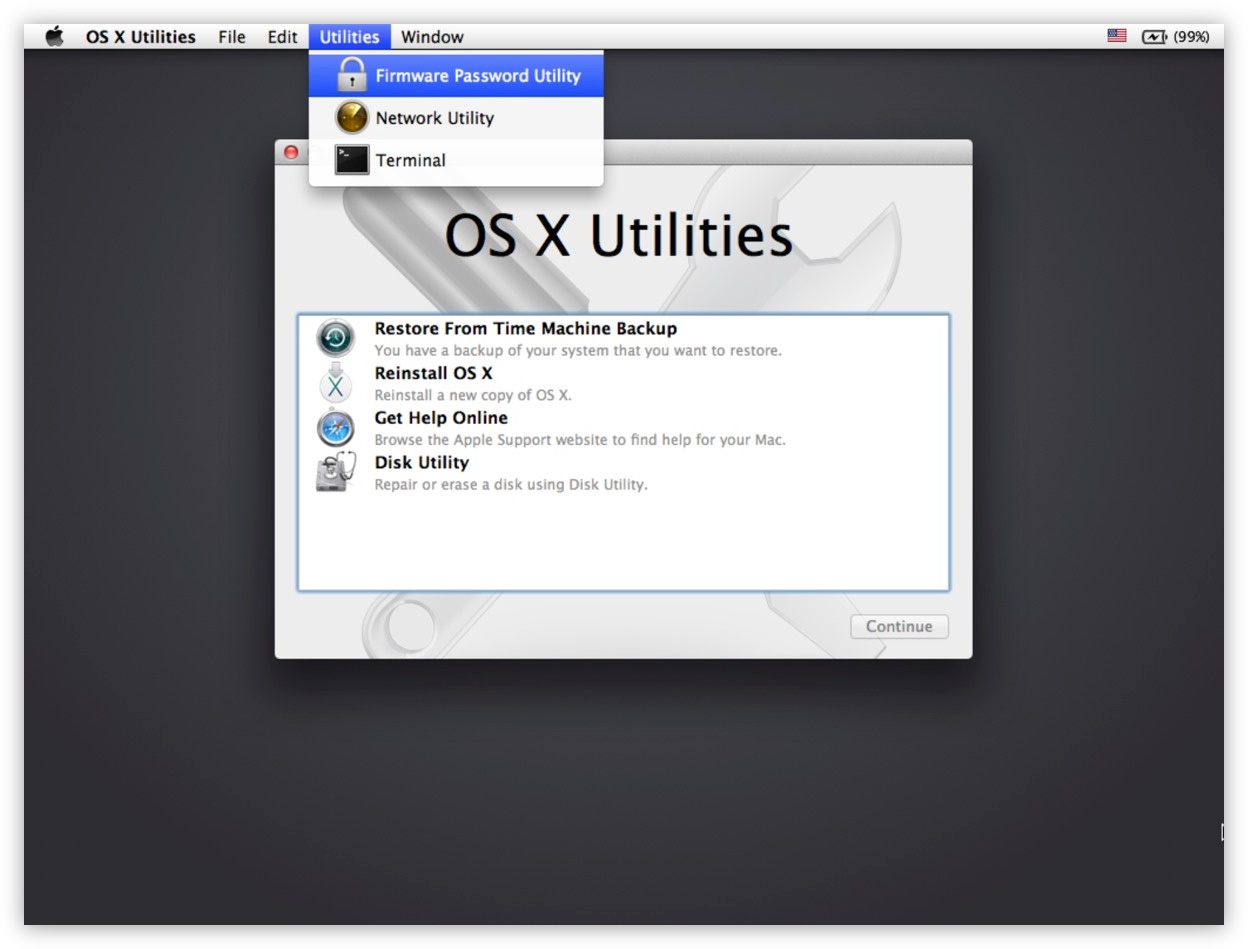Click 'You have a backup of your system' description
Viewport: 1248px width, 949px height.
pos(578,351)
